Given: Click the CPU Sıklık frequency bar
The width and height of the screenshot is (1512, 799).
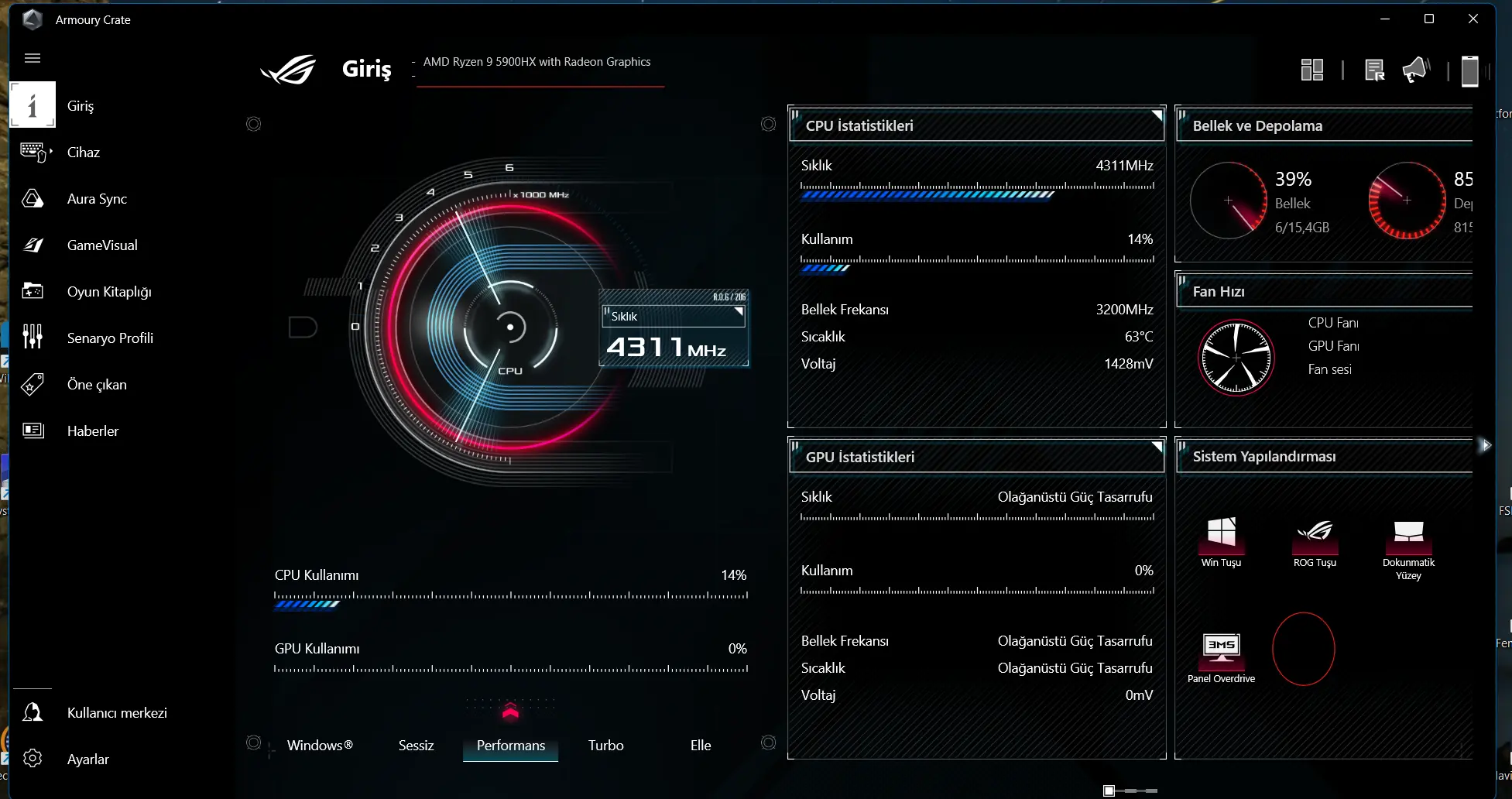Looking at the screenshot, I should 977,190.
